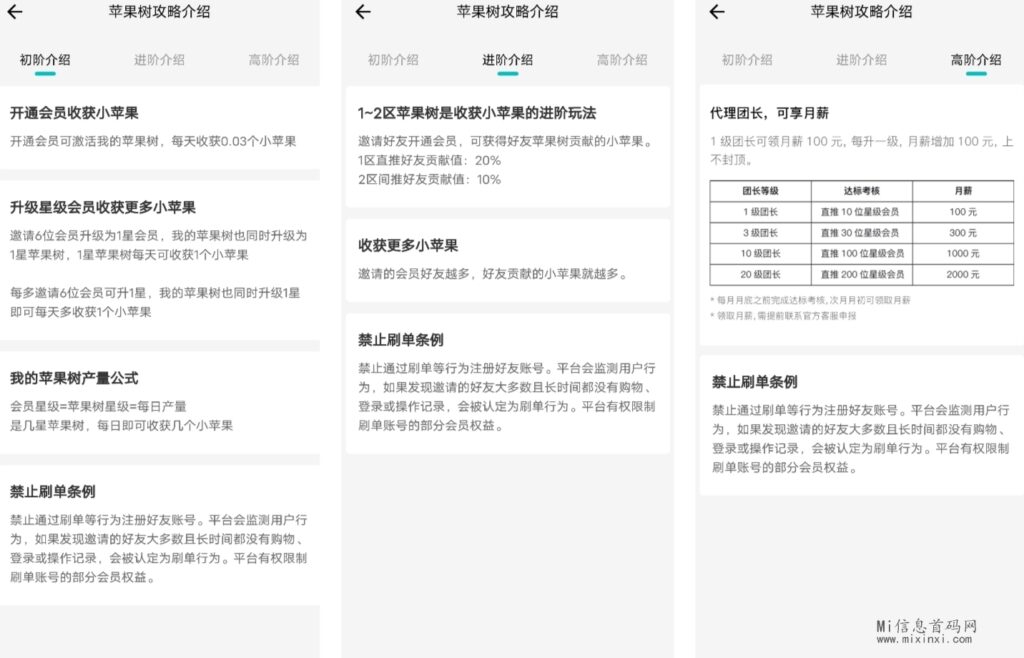Open 高阶介绍 tab on left screen

pos(274,60)
